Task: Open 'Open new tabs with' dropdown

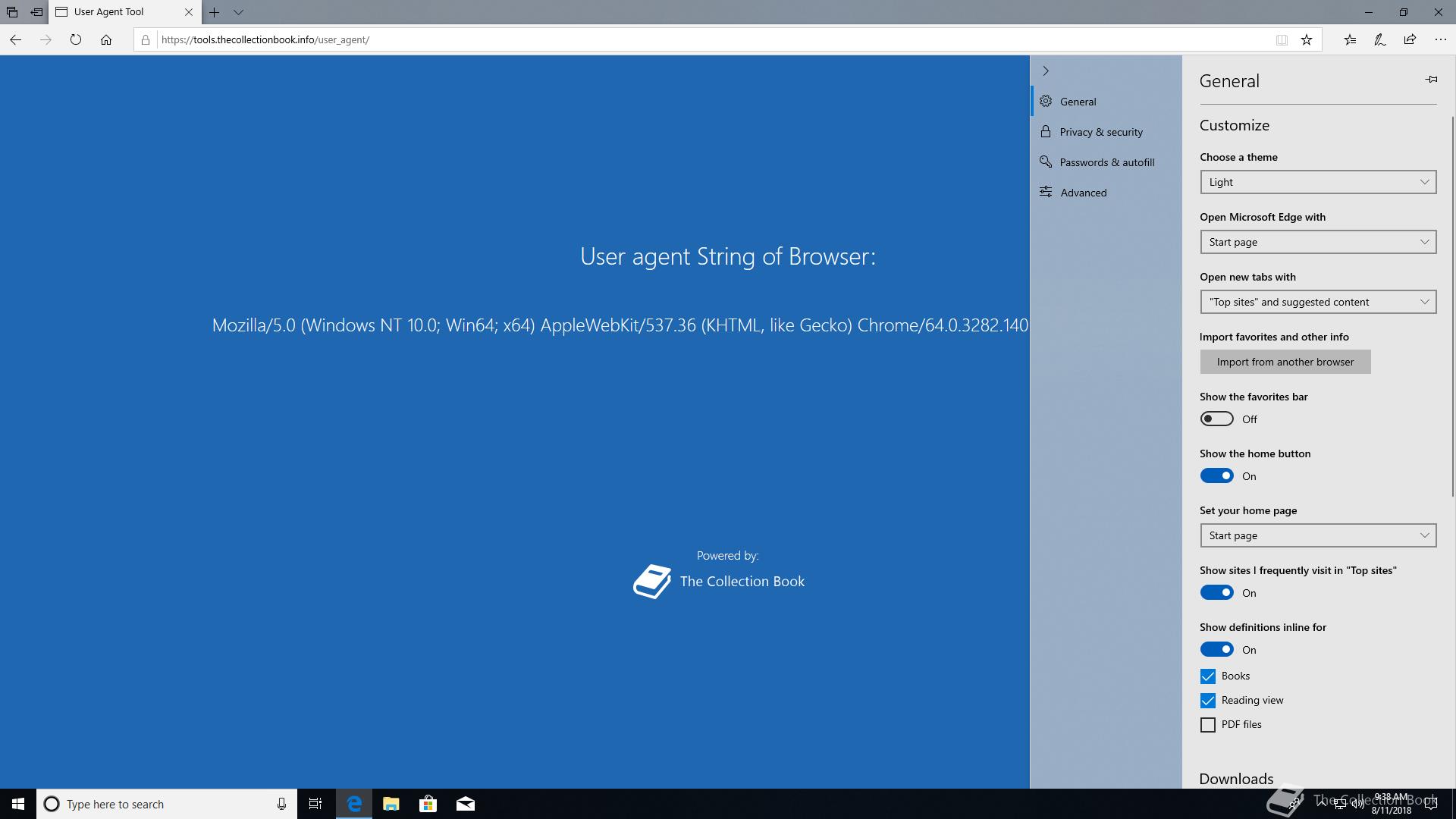Action: [1318, 302]
